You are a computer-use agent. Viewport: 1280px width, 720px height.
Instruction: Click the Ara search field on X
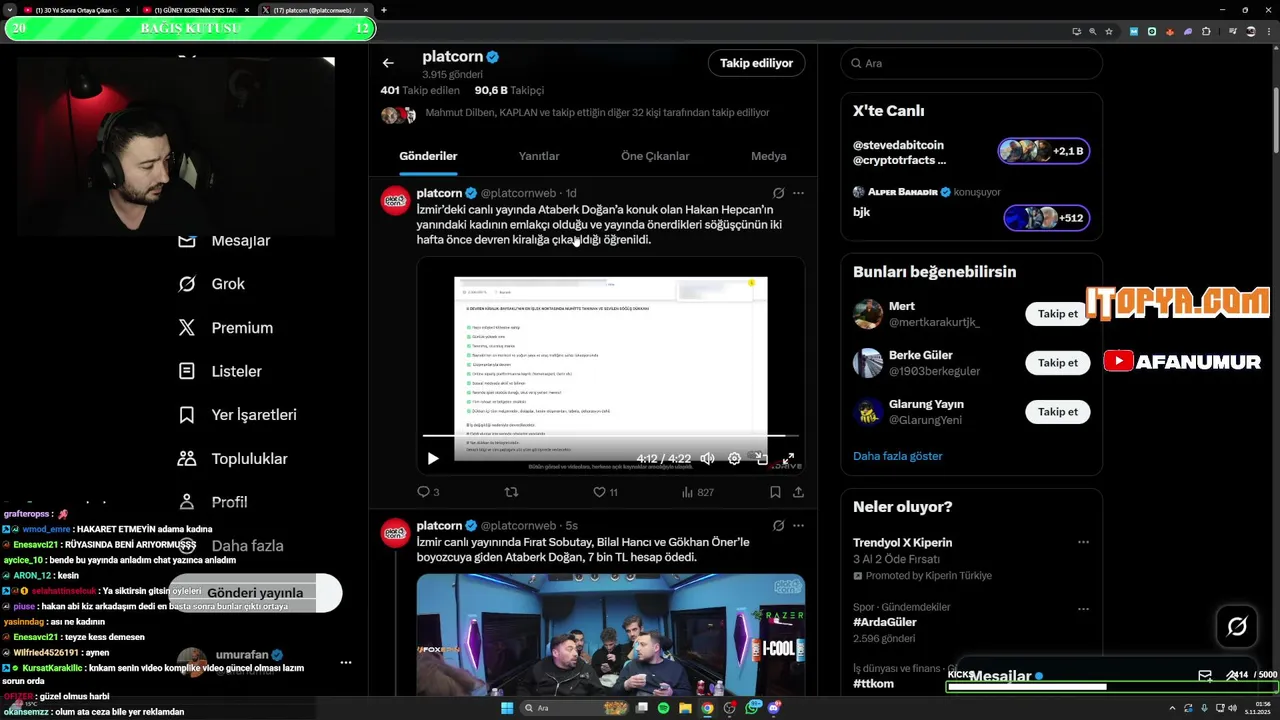point(971,63)
